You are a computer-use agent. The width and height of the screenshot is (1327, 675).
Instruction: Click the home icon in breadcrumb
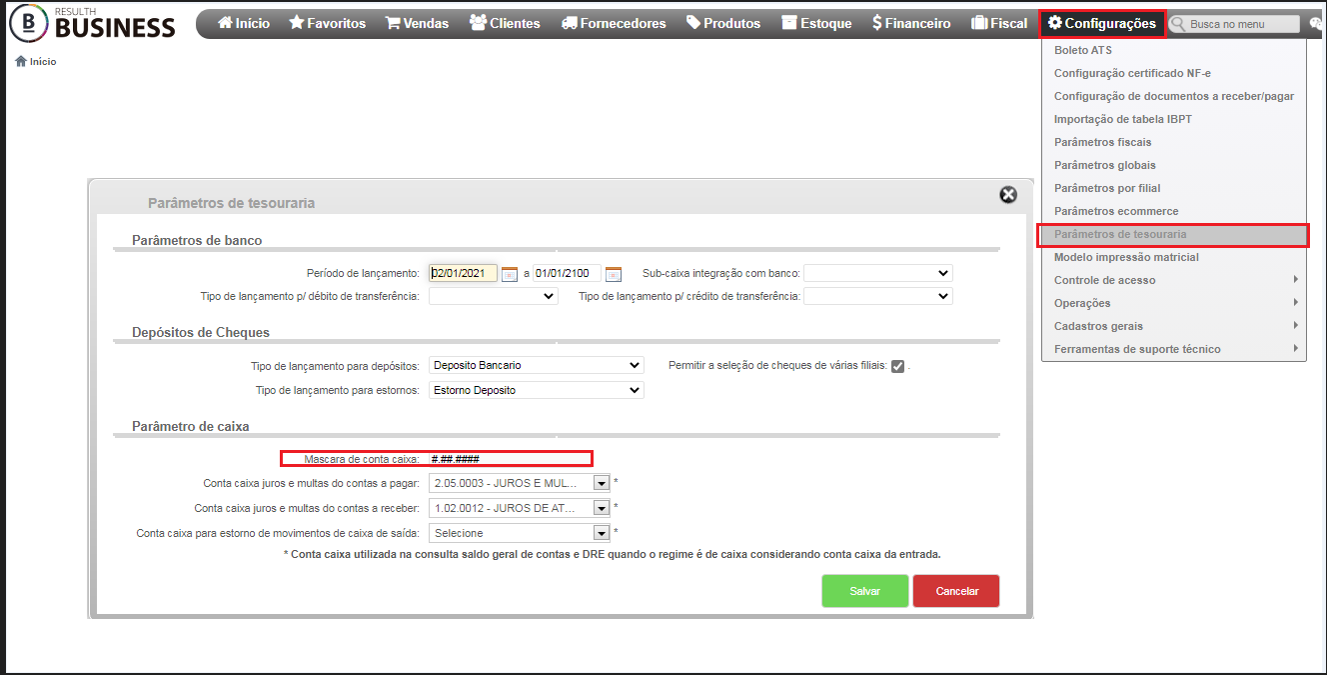click(20, 62)
